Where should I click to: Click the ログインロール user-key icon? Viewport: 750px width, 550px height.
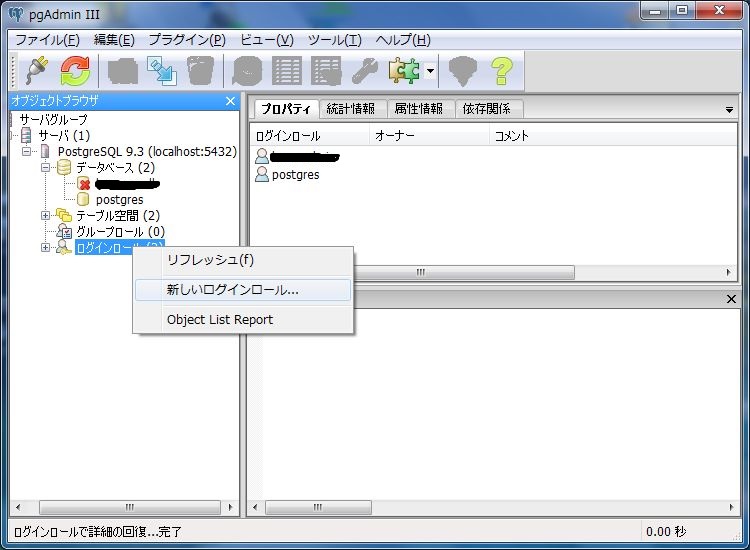click(x=64, y=248)
